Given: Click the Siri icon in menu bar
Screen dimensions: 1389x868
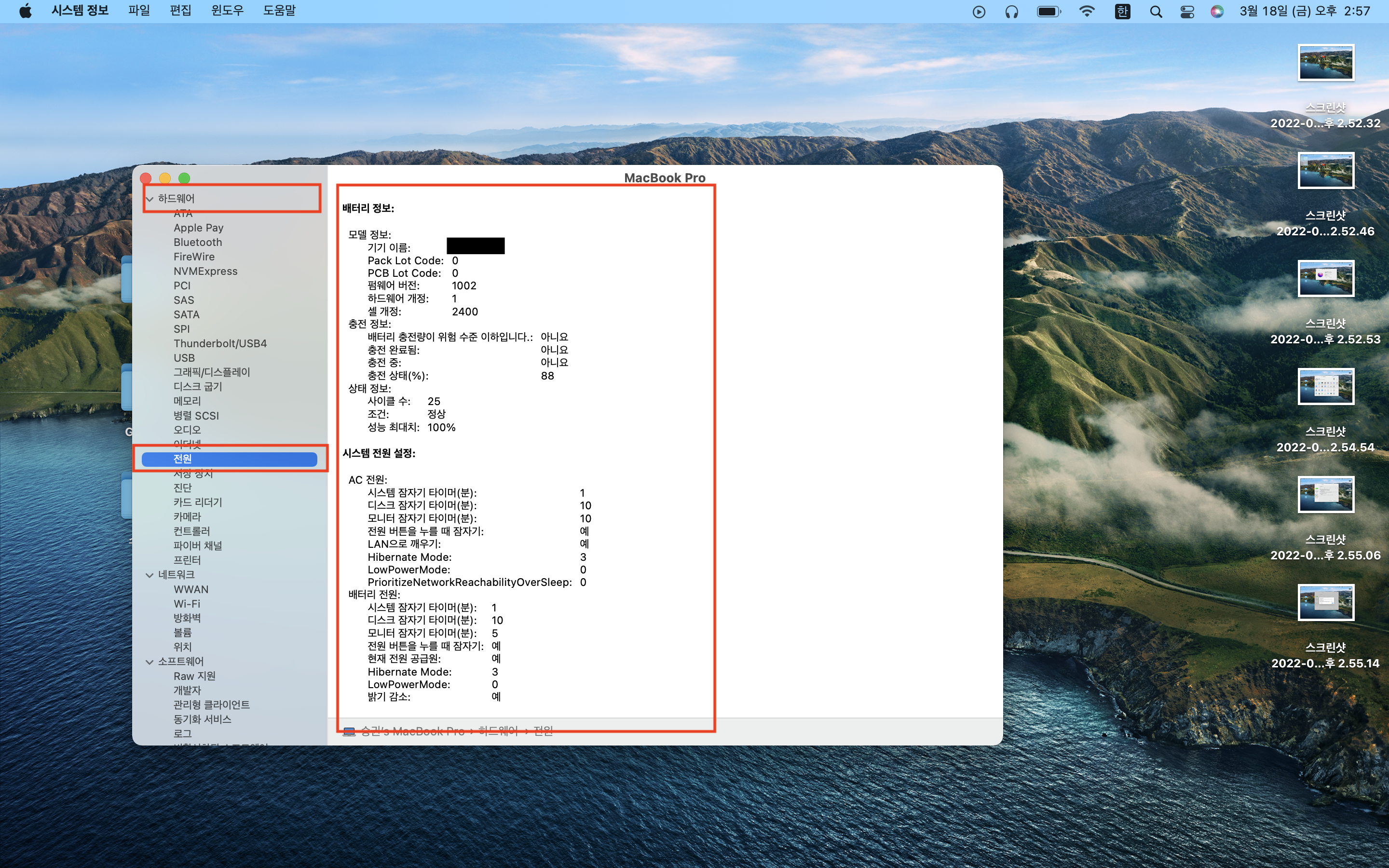Looking at the screenshot, I should coord(1217,12).
